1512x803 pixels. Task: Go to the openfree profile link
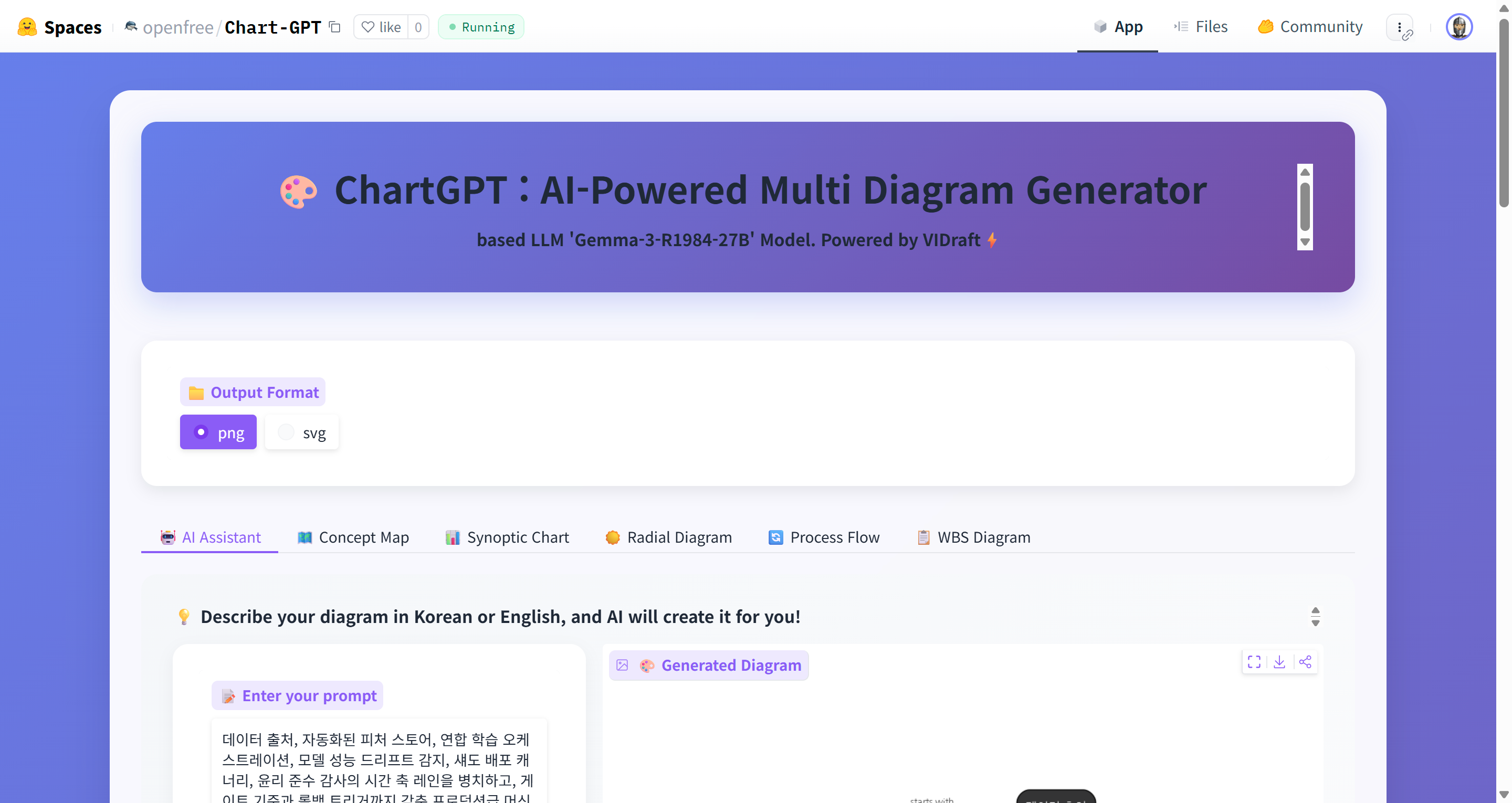178,27
